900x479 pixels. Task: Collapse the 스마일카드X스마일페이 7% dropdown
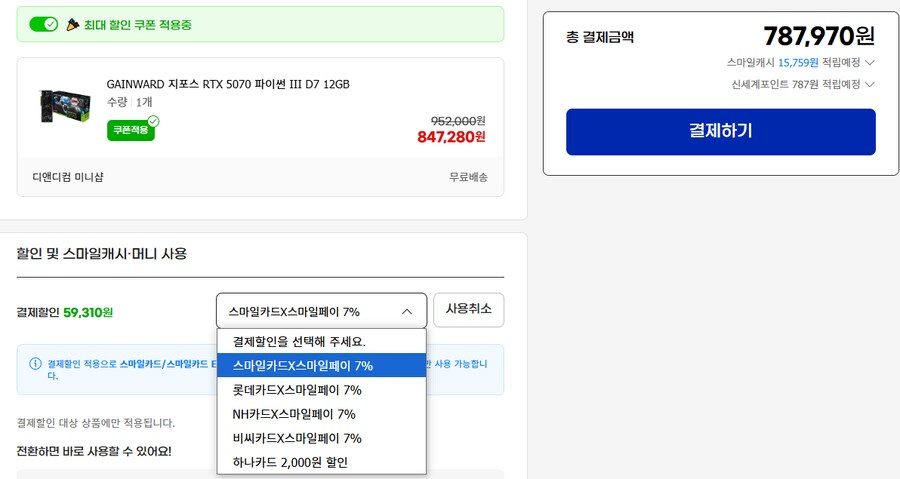pyautogui.click(x=321, y=311)
